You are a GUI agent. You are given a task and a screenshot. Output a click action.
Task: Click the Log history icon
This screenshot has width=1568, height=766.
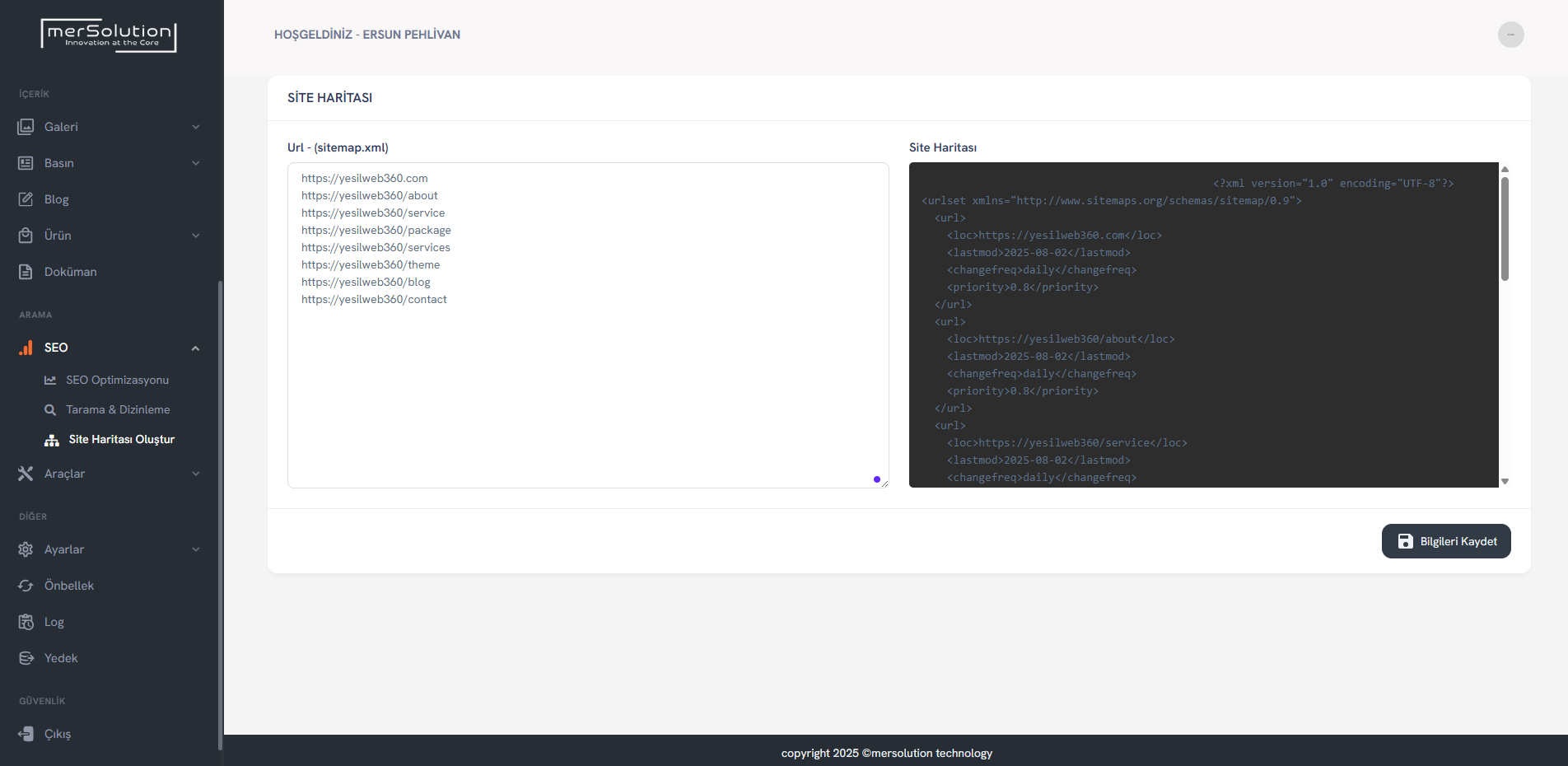26,622
